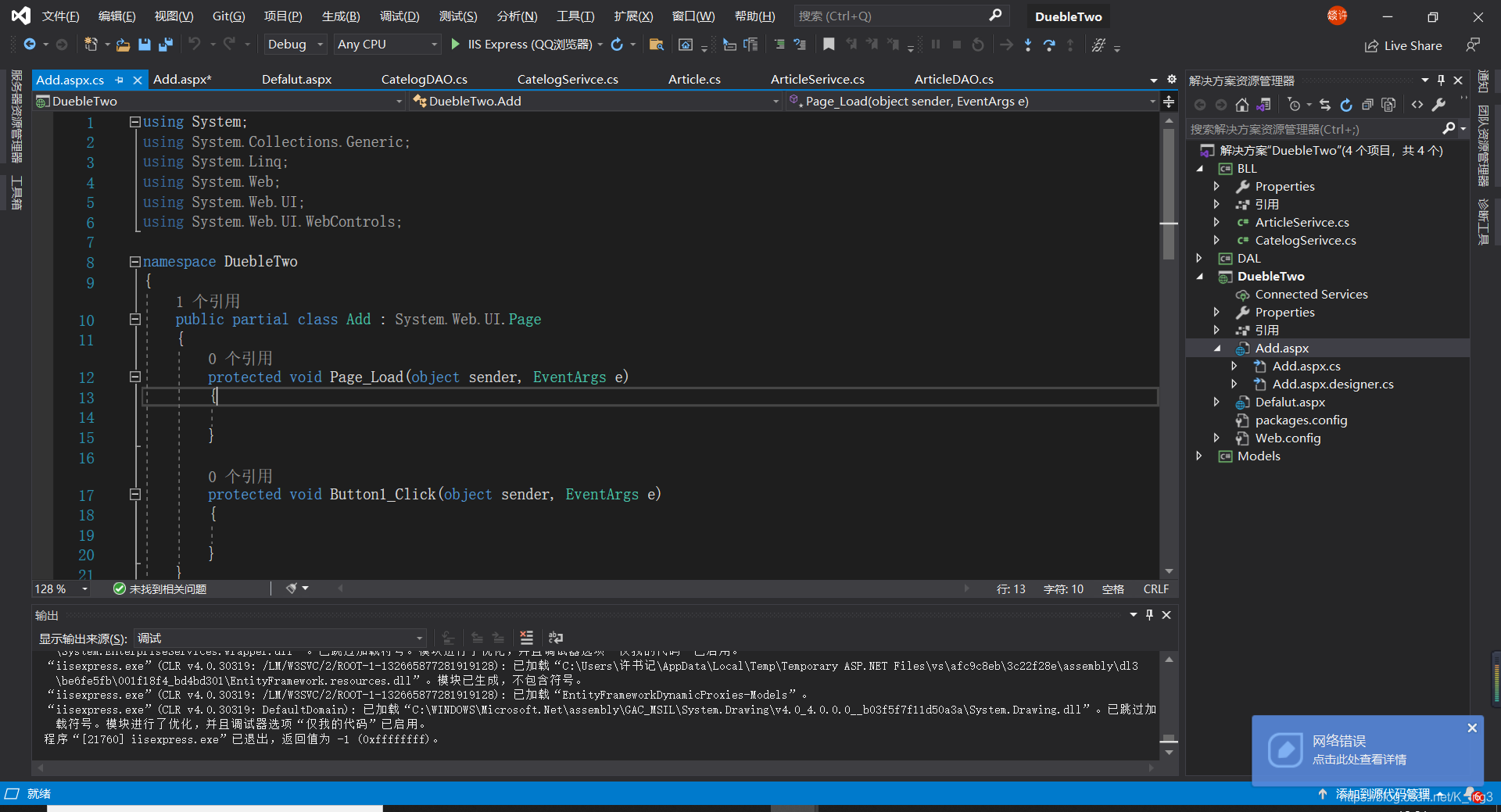This screenshot has width=1501, height=812.
Task: Collapse the Page_Load method outline toggle
Action: [x=134, y=377]
